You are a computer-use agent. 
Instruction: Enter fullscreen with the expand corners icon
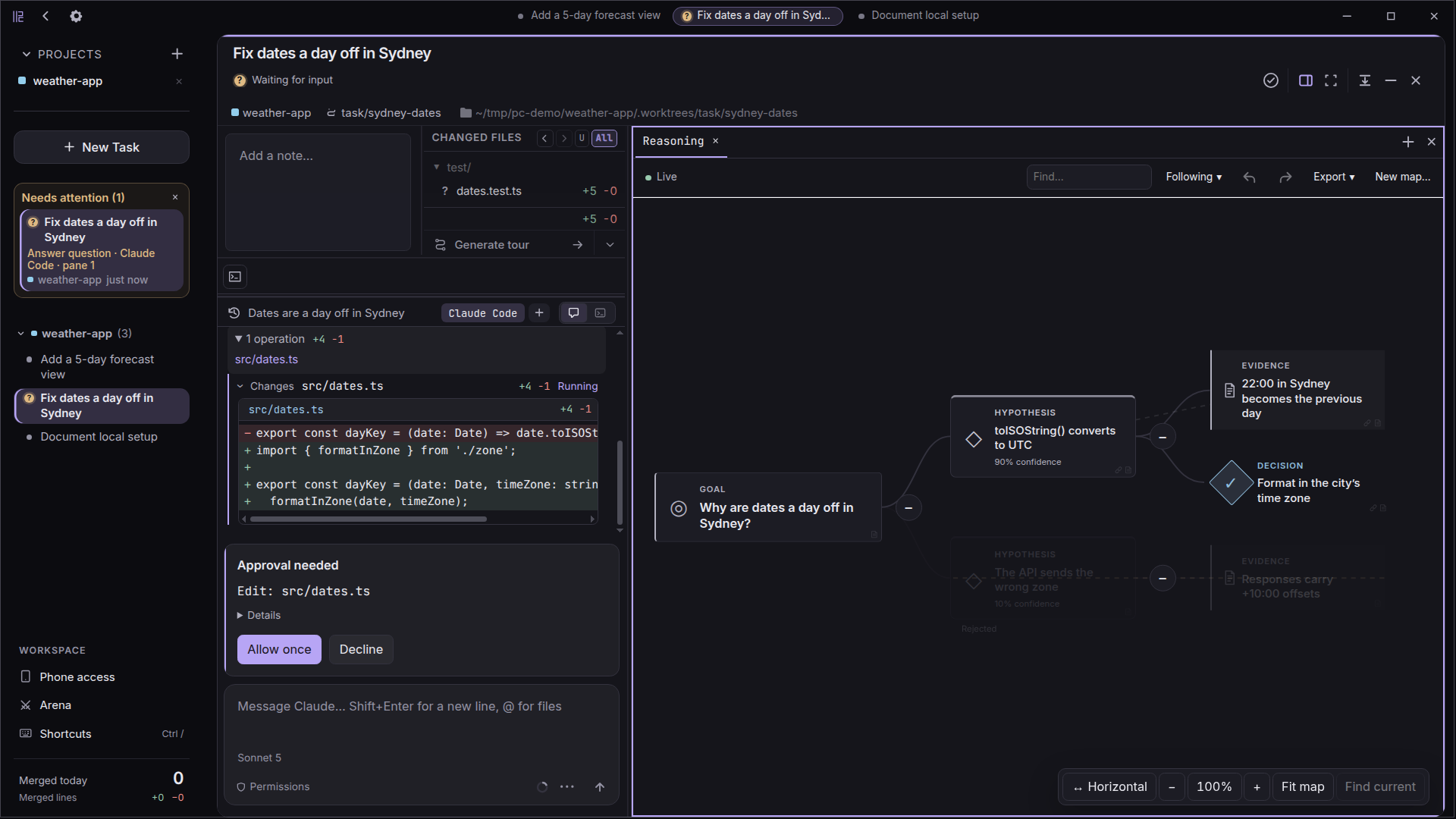point(1331,80)
